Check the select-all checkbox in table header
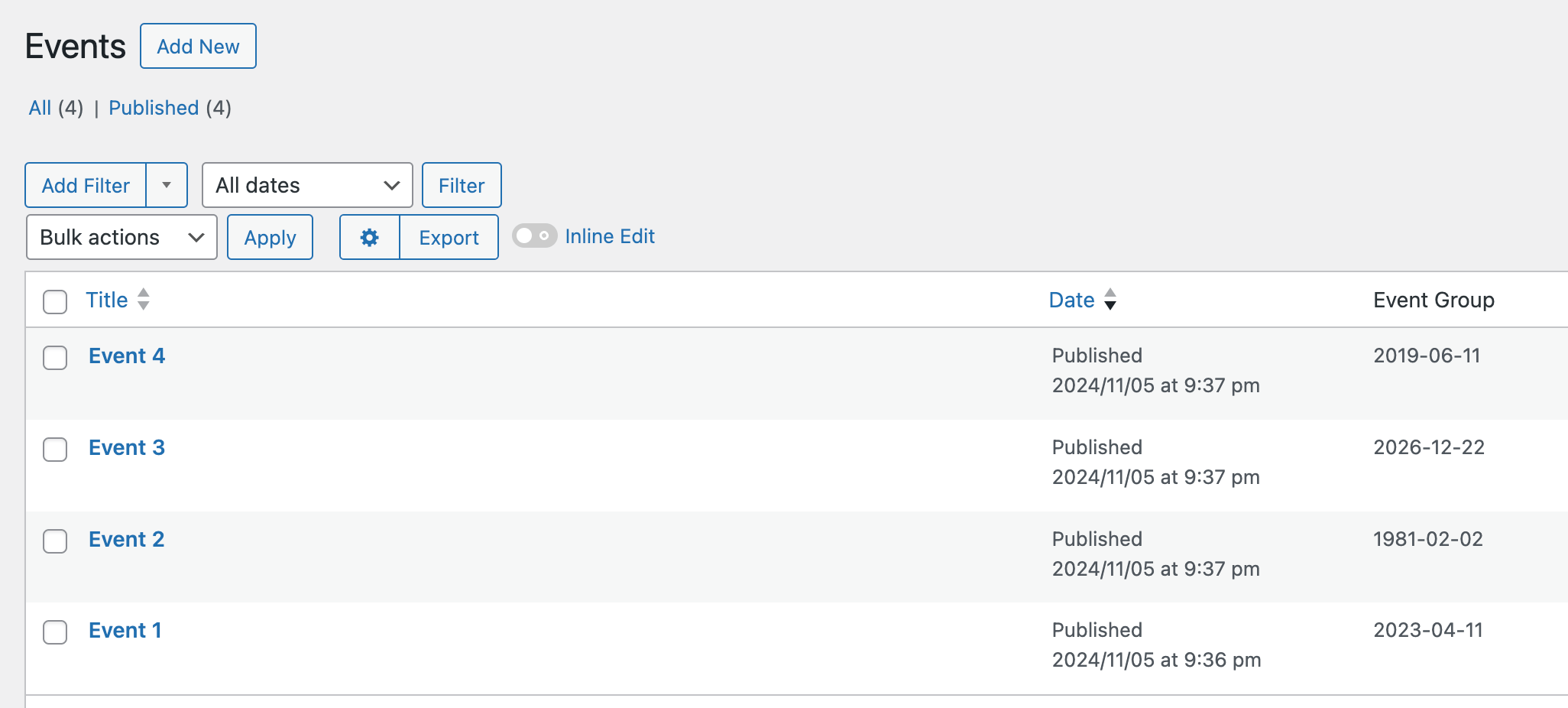1568x708 pixels. (x=55, y=302)
